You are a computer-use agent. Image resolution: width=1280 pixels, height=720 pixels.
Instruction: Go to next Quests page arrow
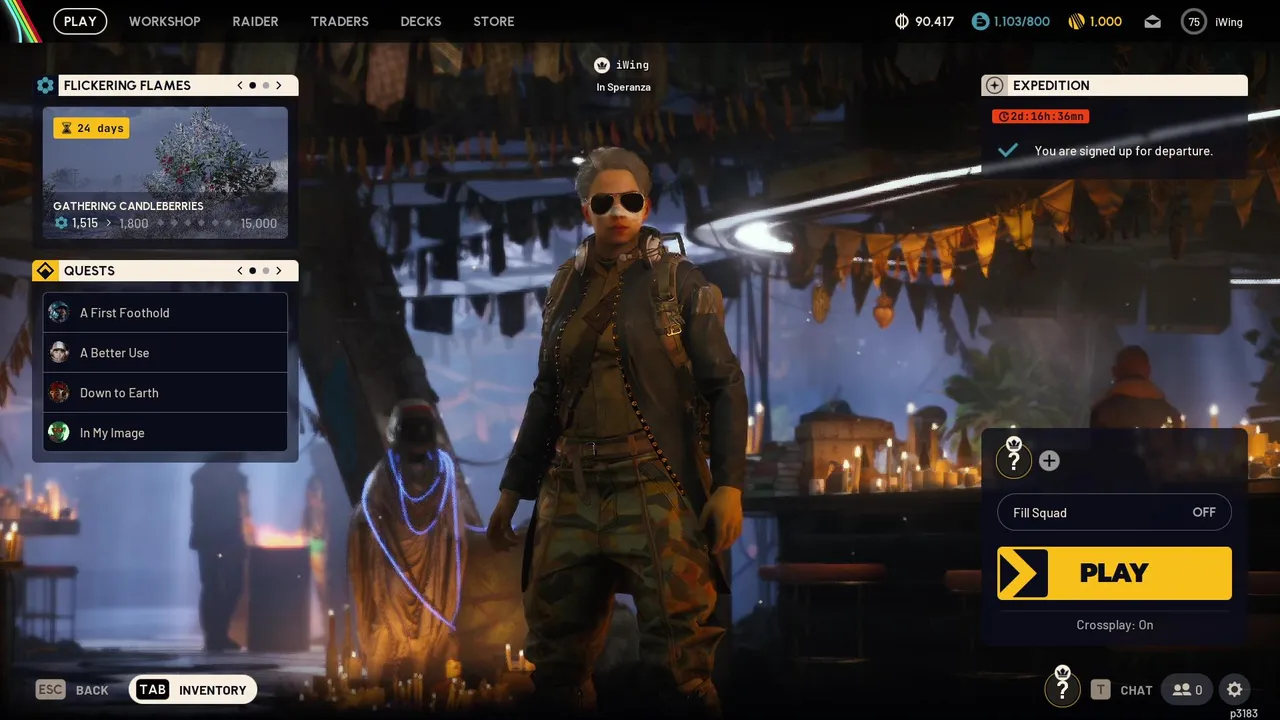pyautogui.click(x=279, y=271)
